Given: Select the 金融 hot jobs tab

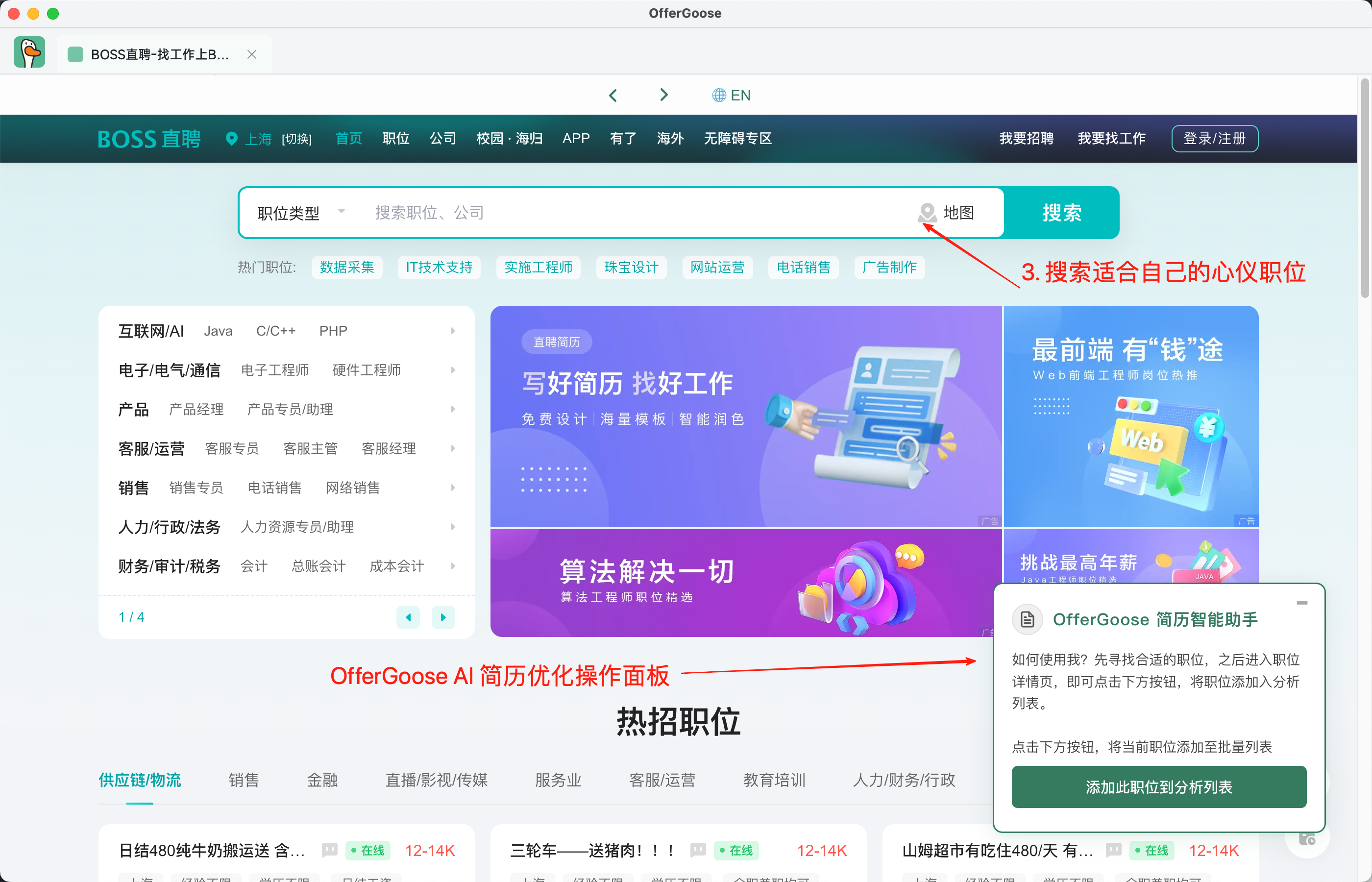Looking at the screenshot, I should coord(322,780).
